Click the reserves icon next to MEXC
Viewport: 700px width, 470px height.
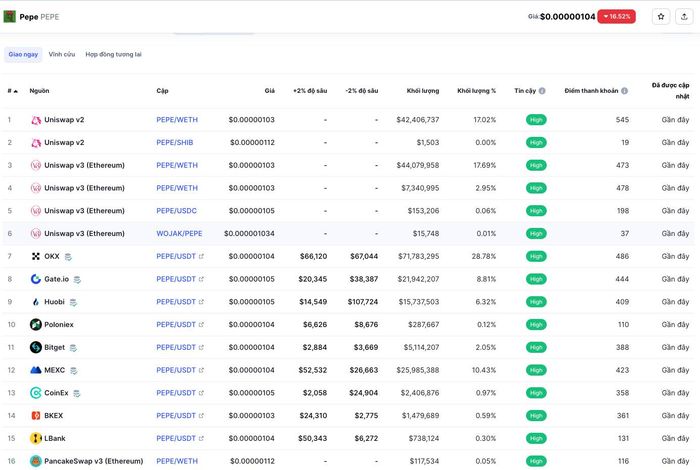click(74, 370)
